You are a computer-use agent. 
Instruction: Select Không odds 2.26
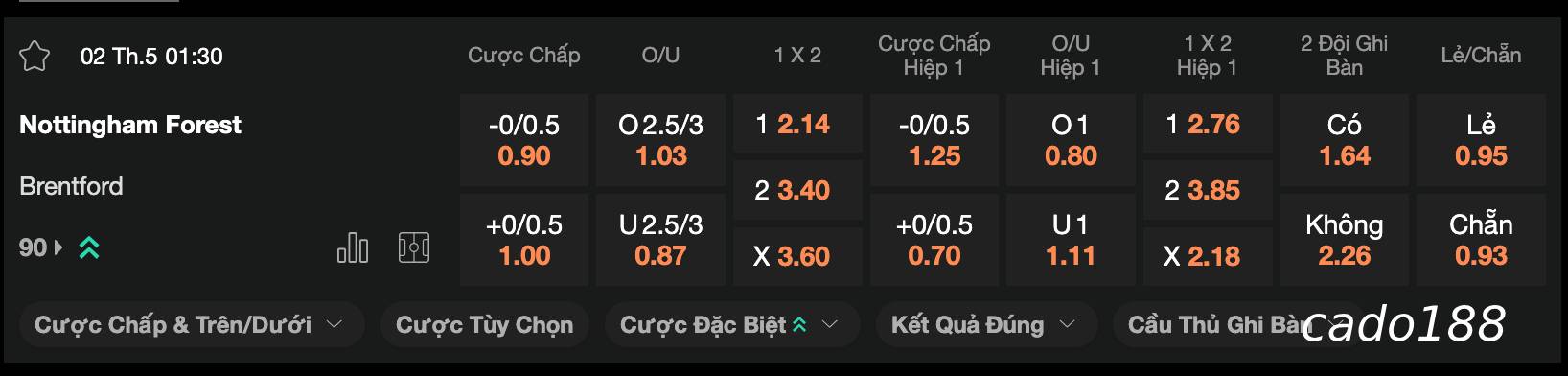(1345, 240)
